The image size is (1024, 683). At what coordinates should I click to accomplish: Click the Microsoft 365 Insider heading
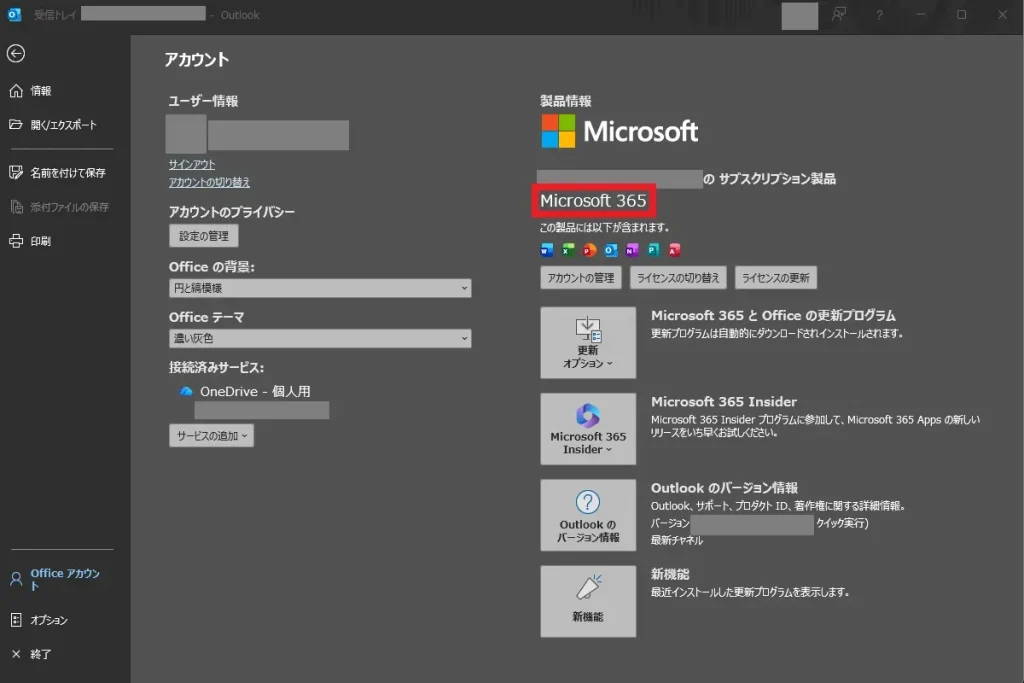pos(724,402)
